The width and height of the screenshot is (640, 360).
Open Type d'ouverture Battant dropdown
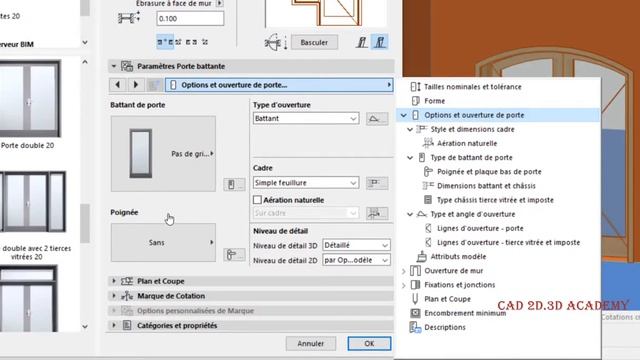pyautogui.click(x=306, y=118)
